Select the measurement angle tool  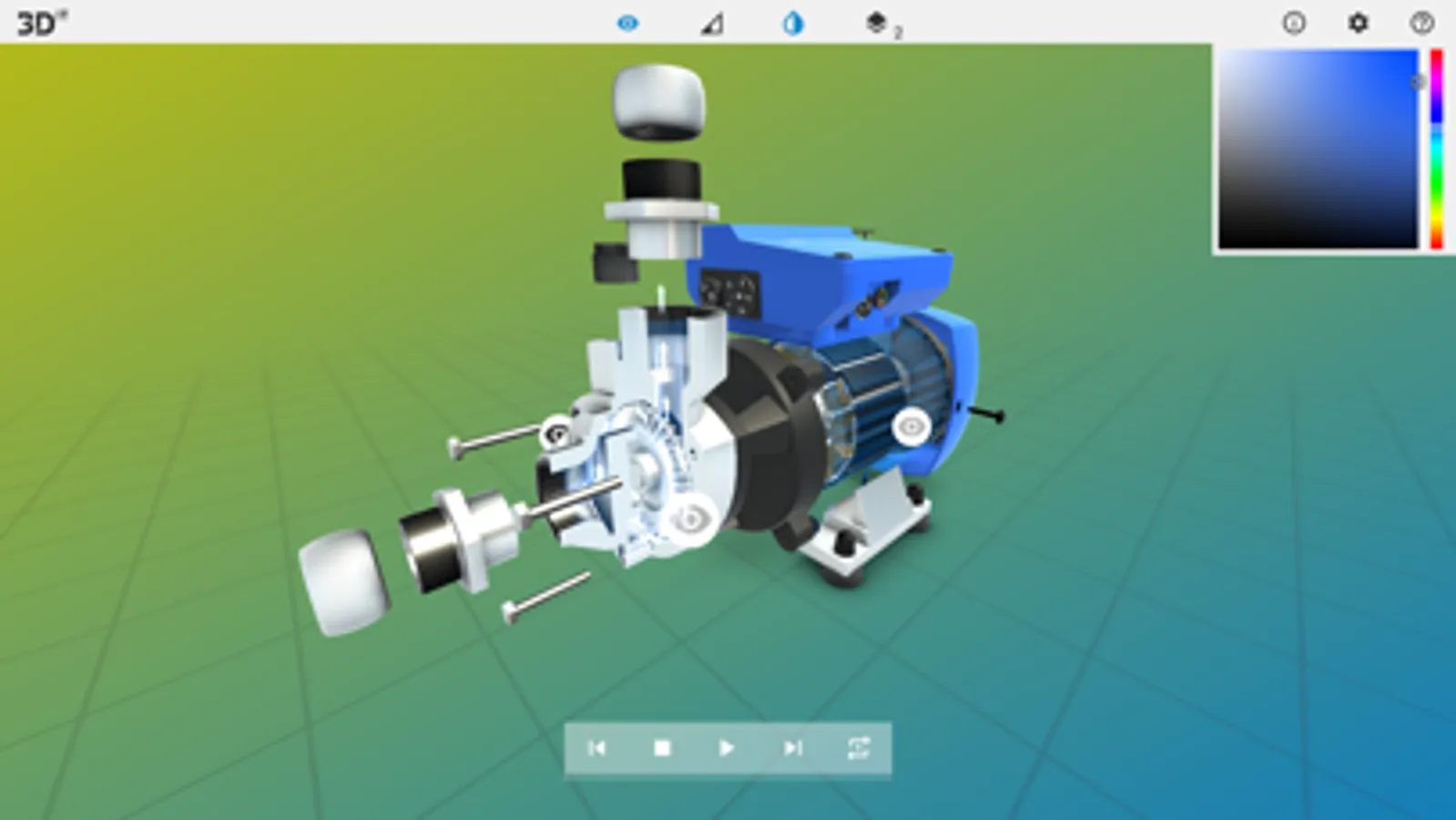712,24
